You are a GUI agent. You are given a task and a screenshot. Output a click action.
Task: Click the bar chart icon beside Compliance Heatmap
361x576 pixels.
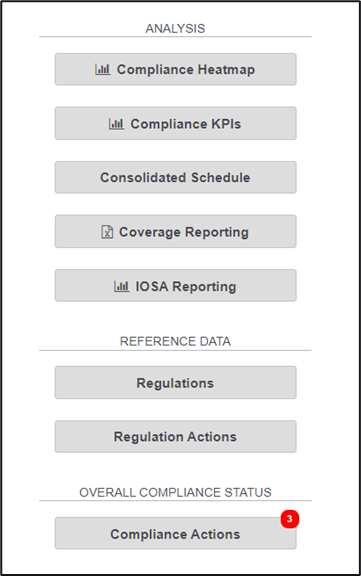102,69
